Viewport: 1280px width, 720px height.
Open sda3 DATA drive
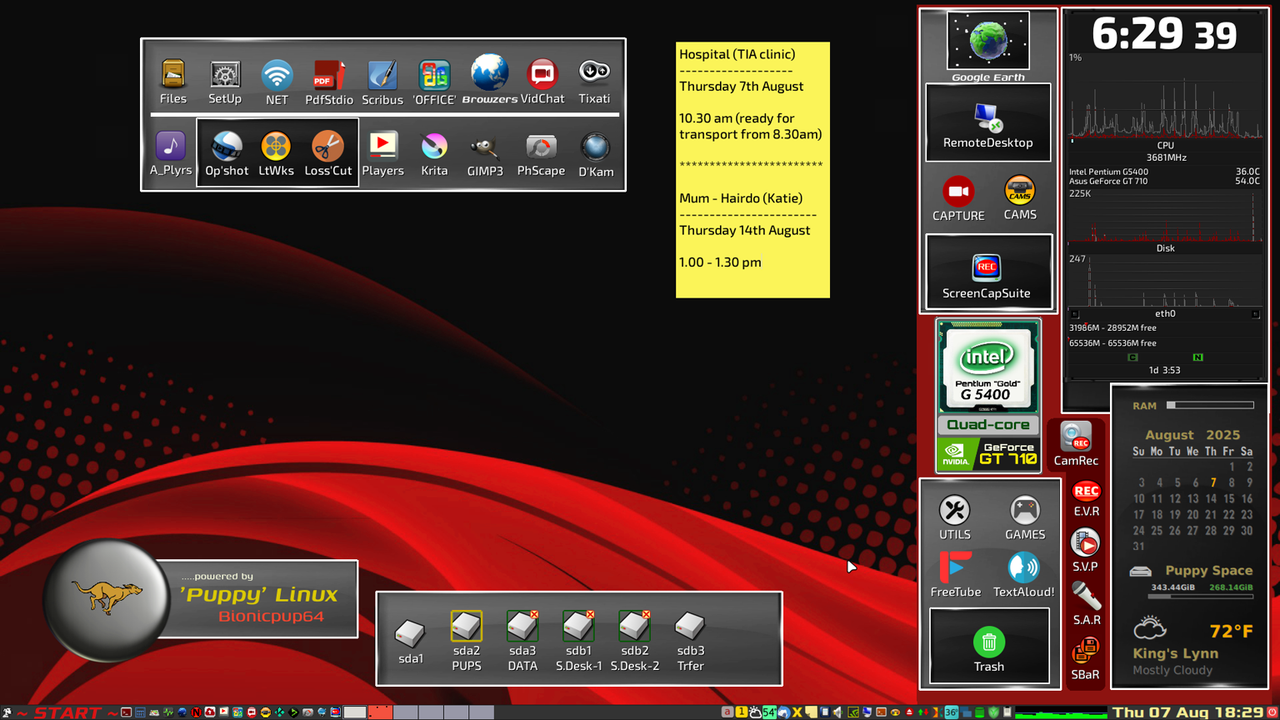click(x=522, y=626)
